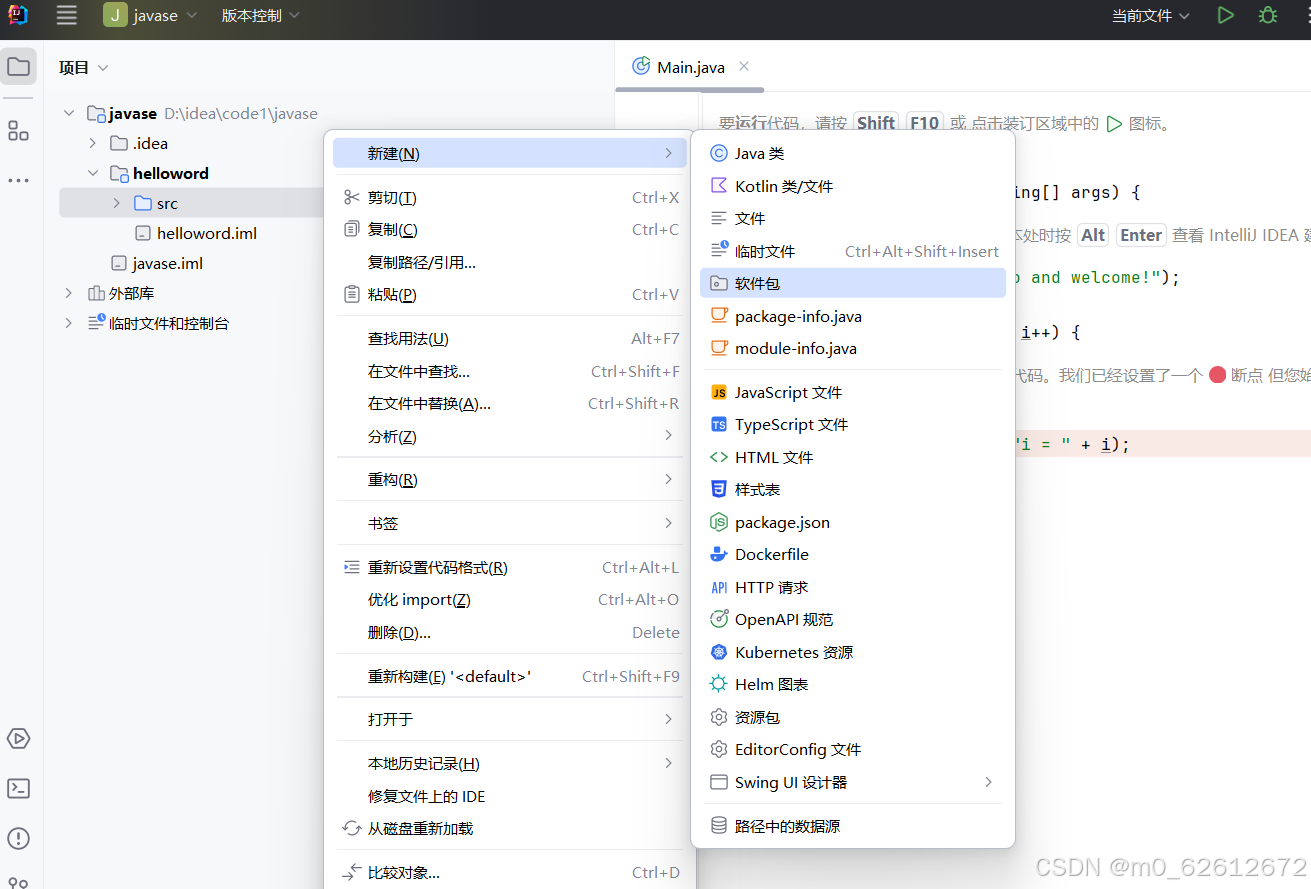
Task: Expand the 外部库 tree node
Action: point(67,293)
